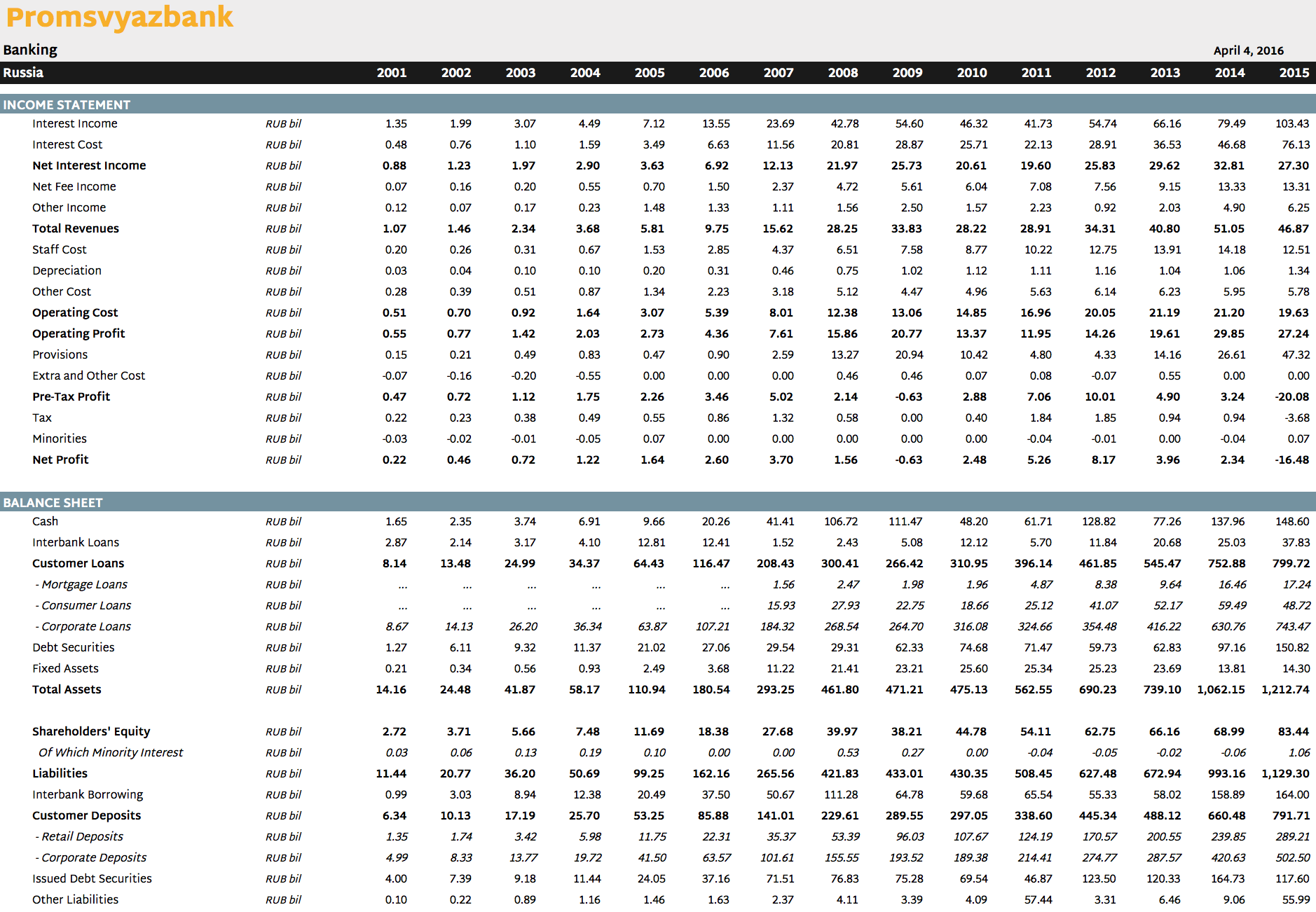Click the Extra and Other Cost label
The width and height of the screenshot is (1316, 912).
coord(89,376)
